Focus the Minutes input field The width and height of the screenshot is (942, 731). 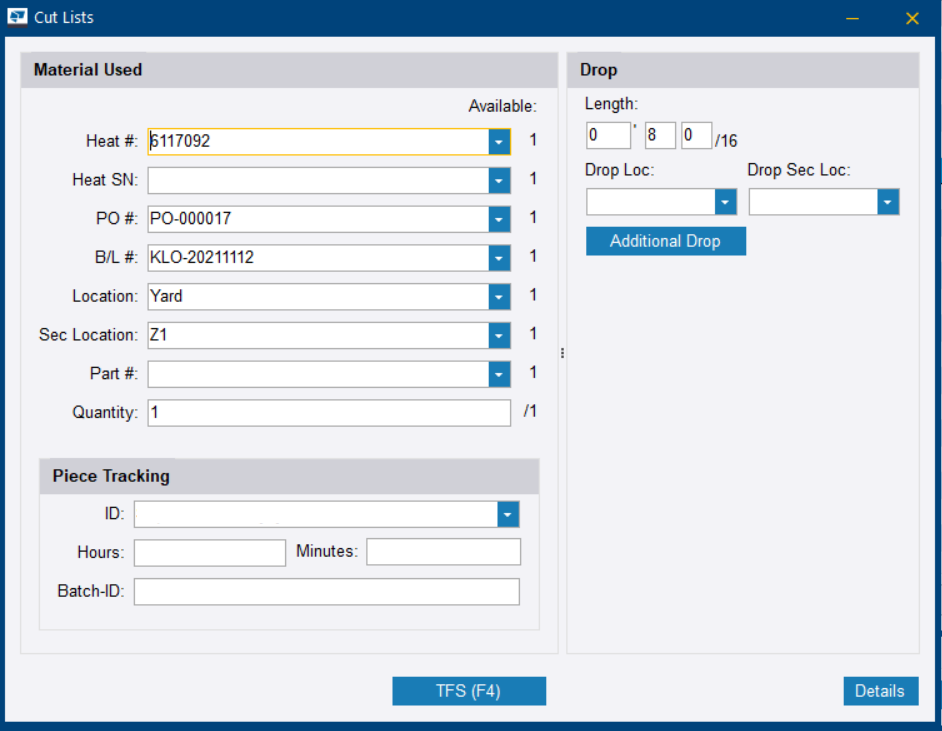(x=443, y=551)
